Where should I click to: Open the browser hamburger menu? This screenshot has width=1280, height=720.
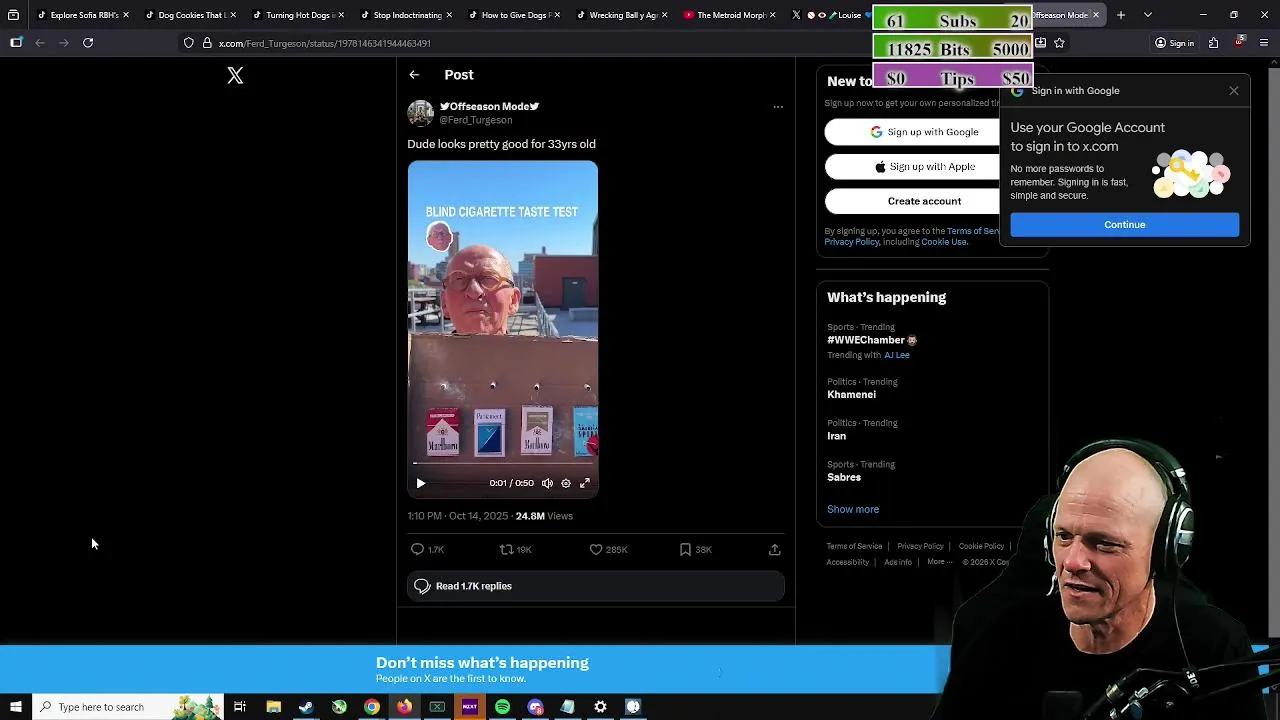tap(1265, 43)
